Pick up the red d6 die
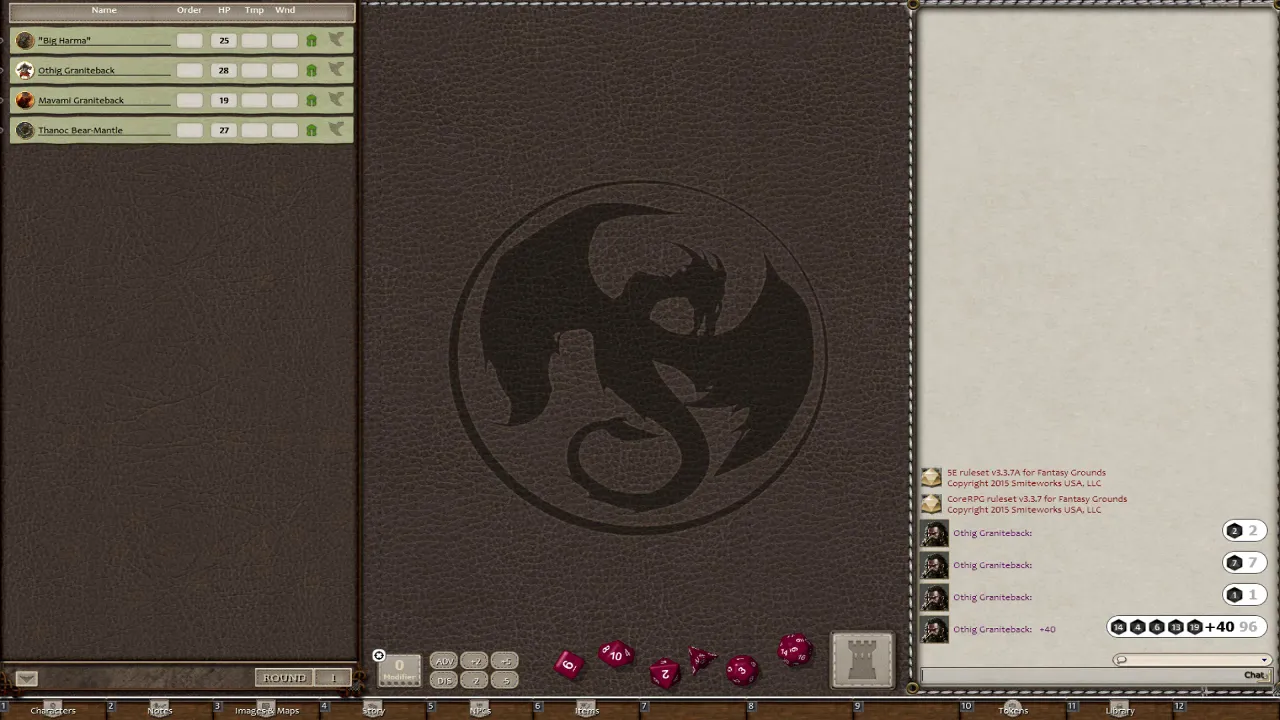The height and width of the screenshot is (720, 1280). 568,664
